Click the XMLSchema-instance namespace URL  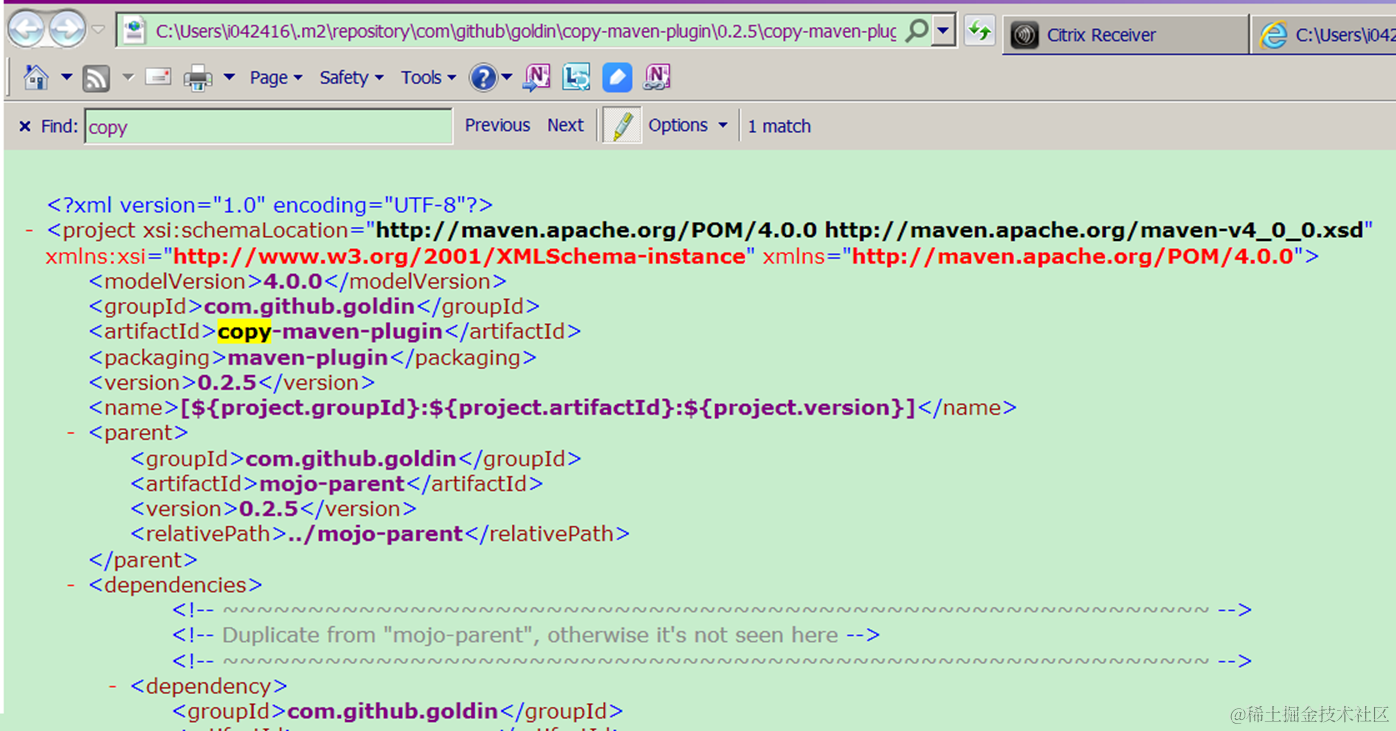point(460,256)
